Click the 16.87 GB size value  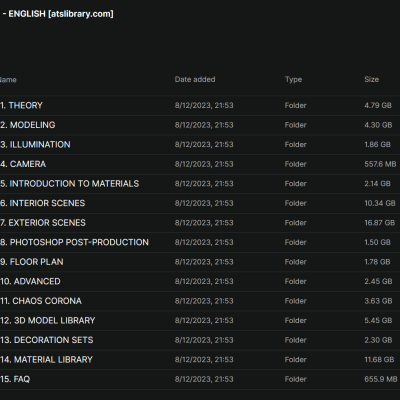coord(380,223)
